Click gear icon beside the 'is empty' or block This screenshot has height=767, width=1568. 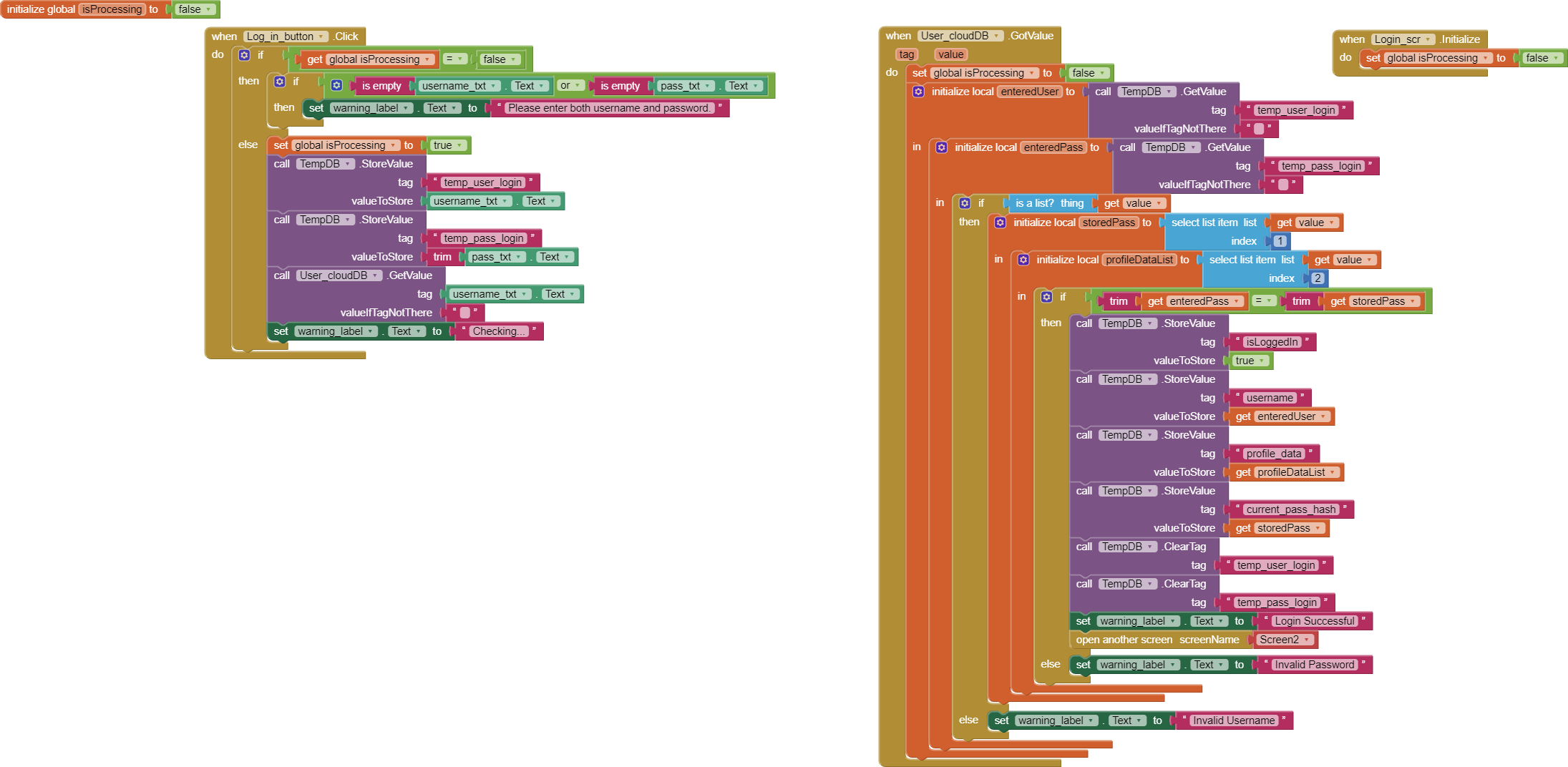336,86
